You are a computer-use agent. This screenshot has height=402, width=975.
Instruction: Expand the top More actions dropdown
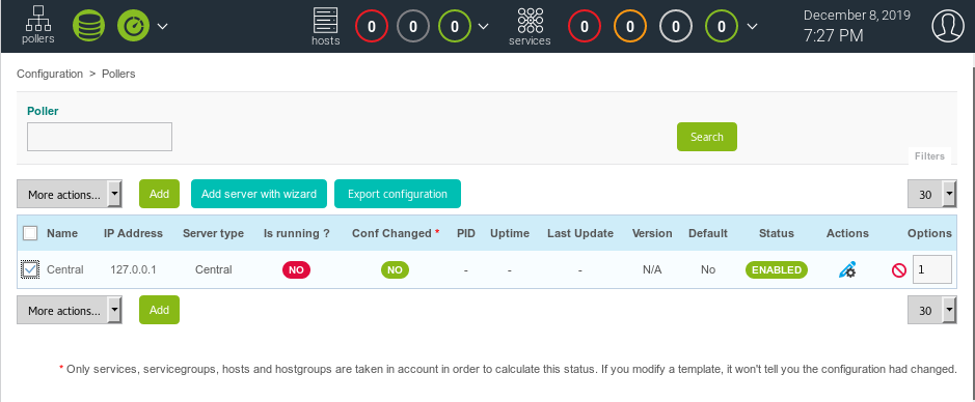[x=69, y=194]
